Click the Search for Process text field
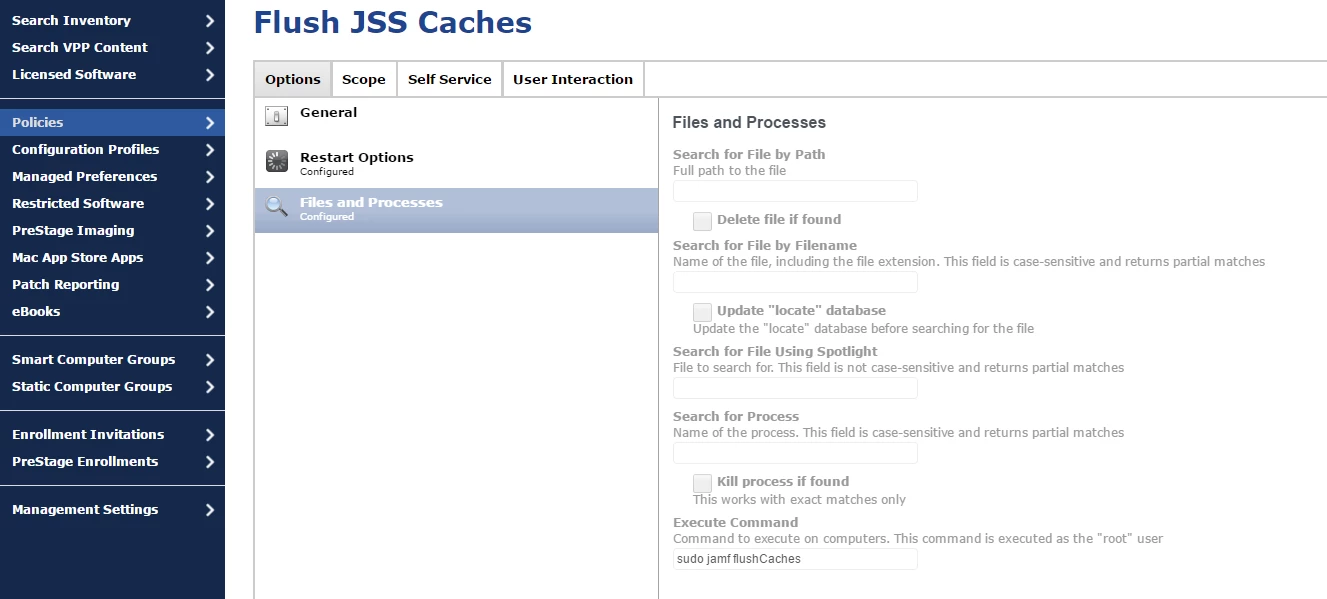 tap(795, 453)
